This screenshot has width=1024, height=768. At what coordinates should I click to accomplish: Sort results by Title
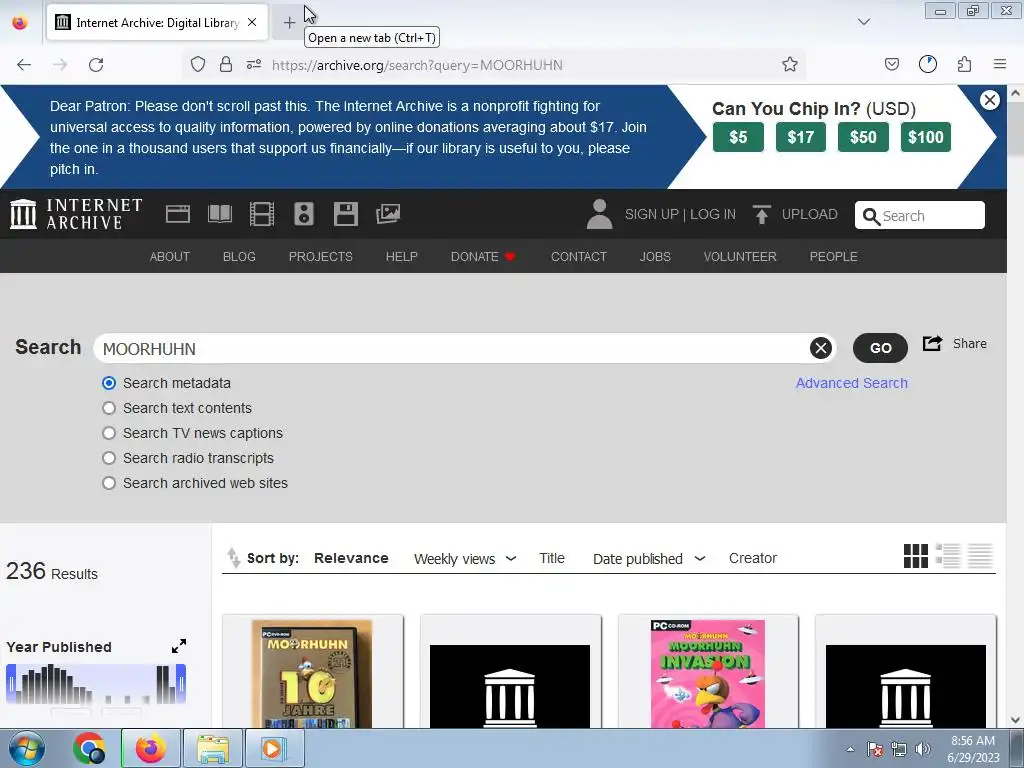552,558
